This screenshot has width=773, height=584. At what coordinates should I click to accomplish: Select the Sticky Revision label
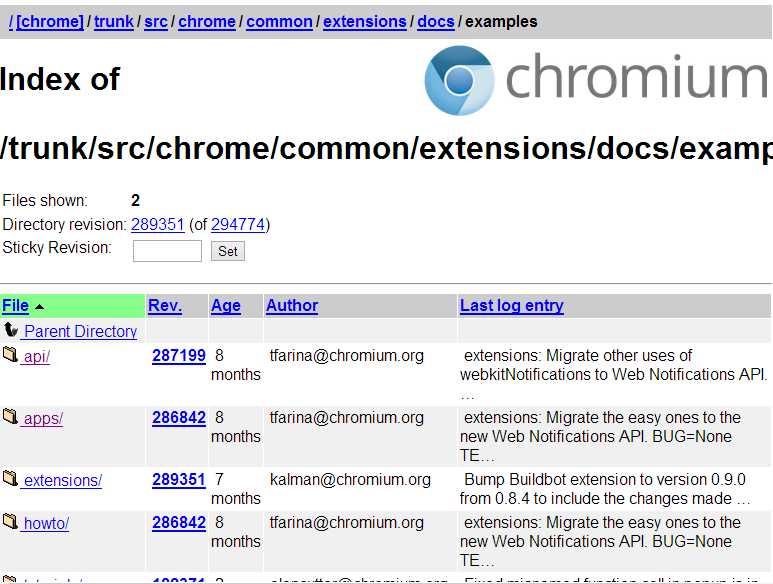click(x=57, y=247)
